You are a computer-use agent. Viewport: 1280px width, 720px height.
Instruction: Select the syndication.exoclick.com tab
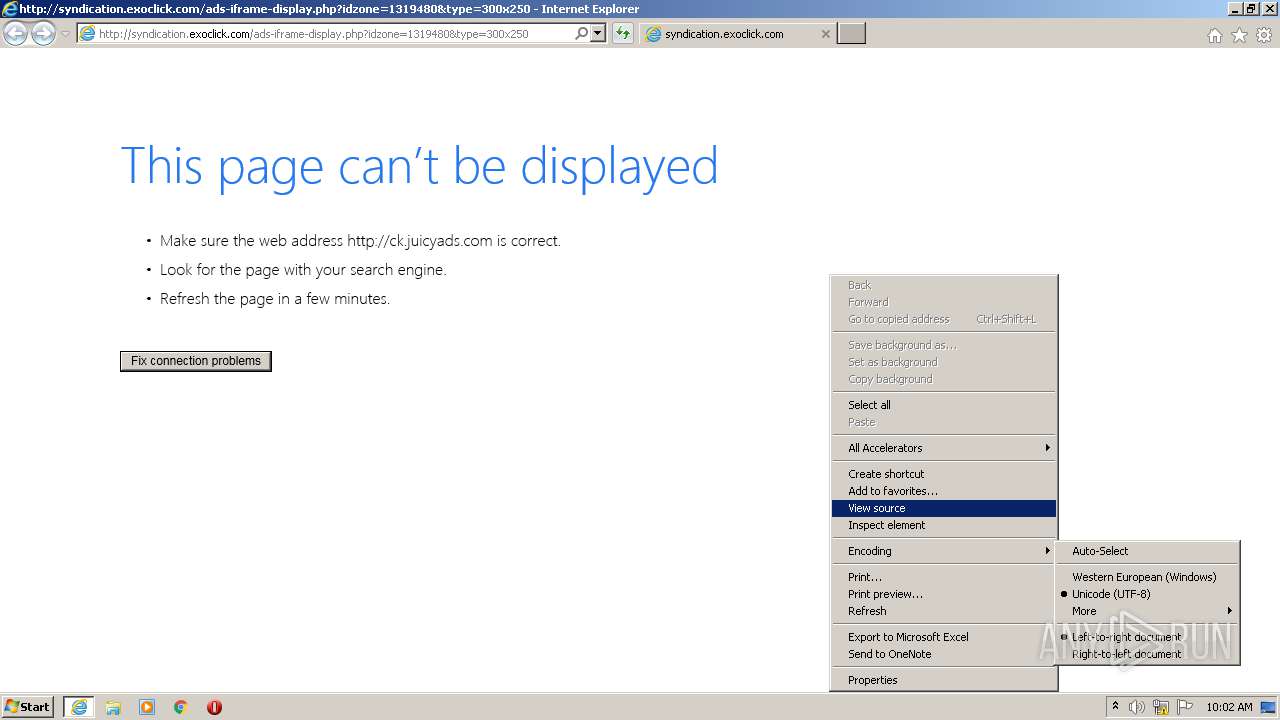coord(737,34)
